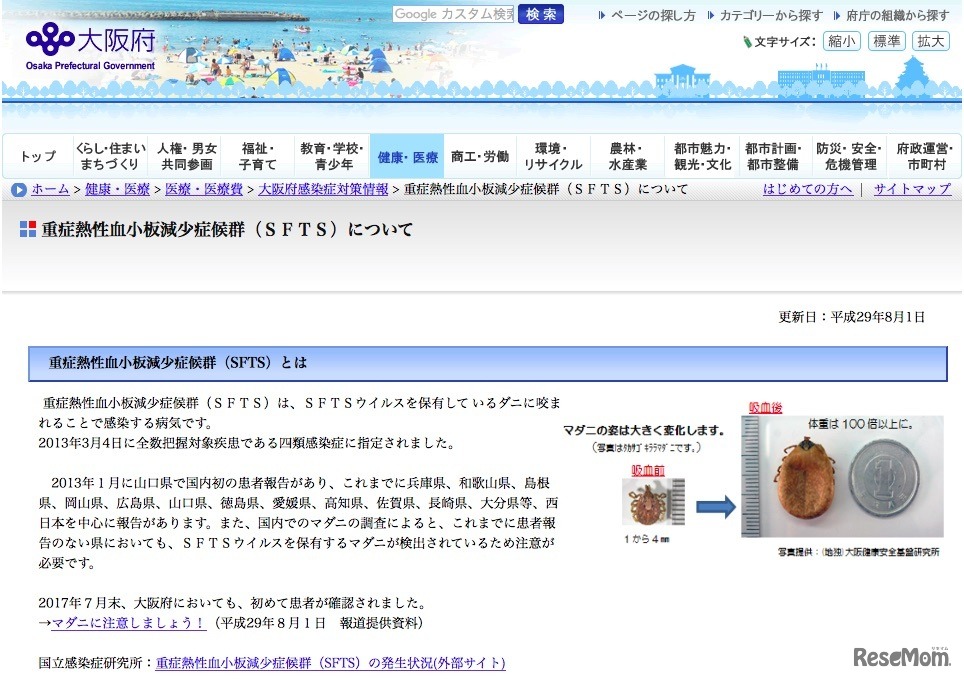This screenshot has height=680, width=964.
Task: Shrink text size using the 縮小 button
Action: 843,41
